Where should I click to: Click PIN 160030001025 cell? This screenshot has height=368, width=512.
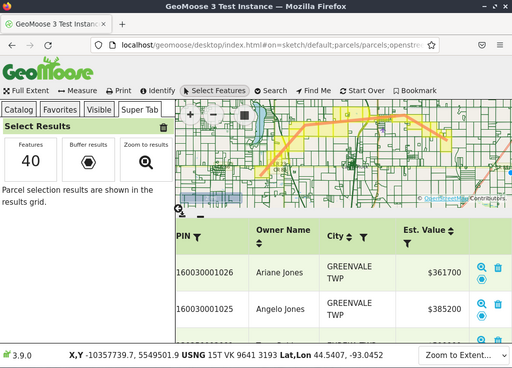click(212, 309)
